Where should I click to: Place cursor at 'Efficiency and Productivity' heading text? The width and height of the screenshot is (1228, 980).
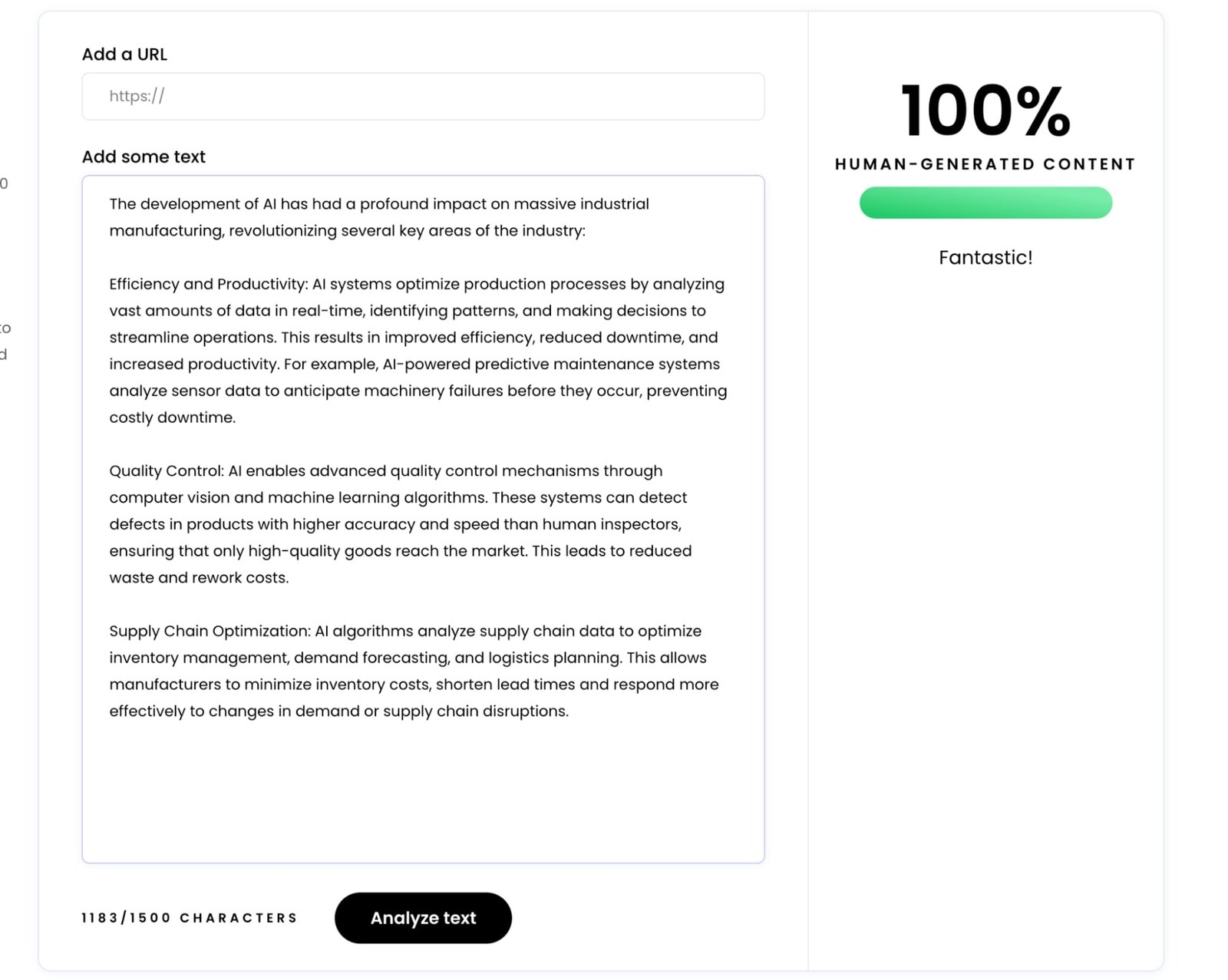[207, 285]
